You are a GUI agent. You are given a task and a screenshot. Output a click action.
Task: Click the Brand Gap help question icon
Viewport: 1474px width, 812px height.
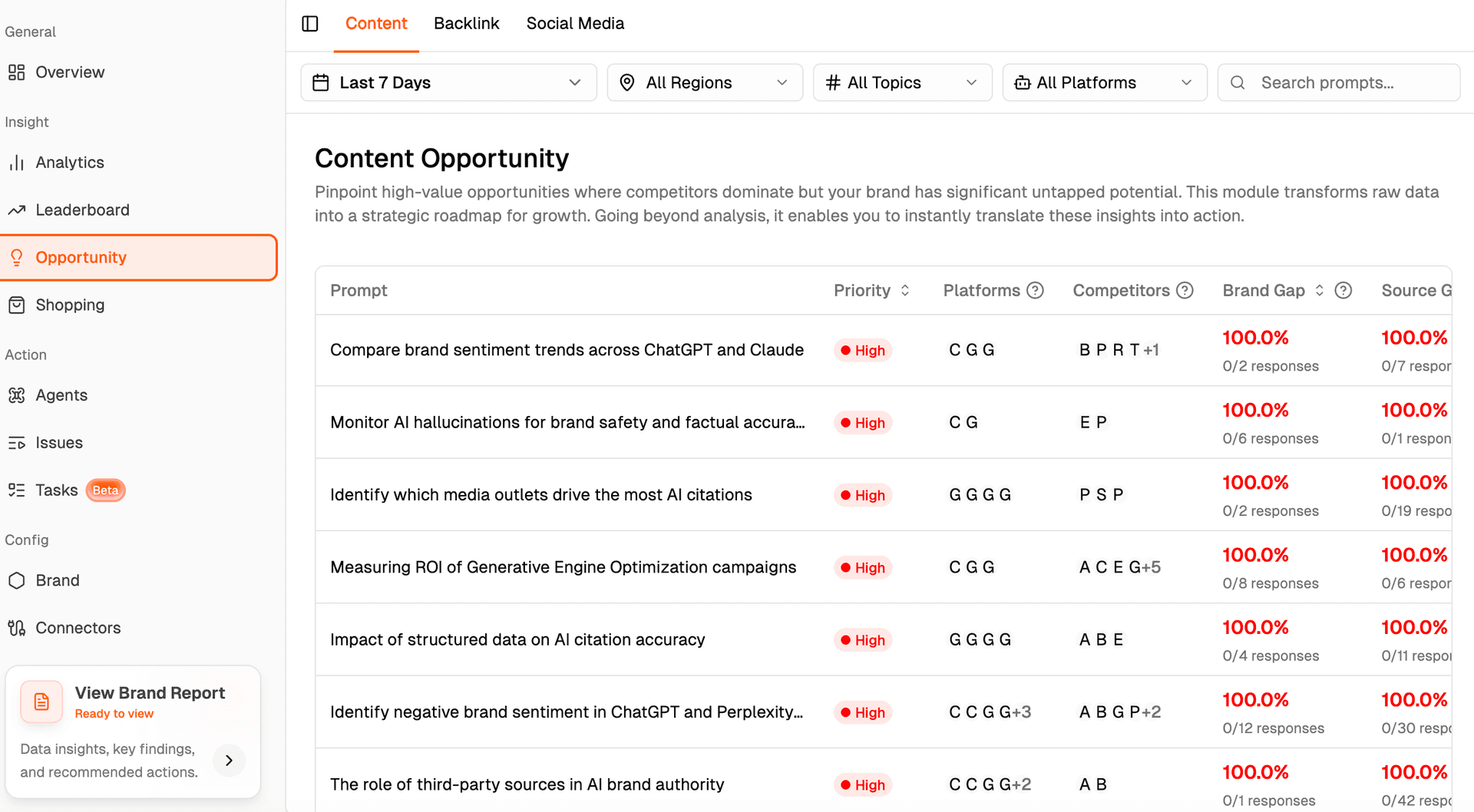click(x=1343, y=291)
